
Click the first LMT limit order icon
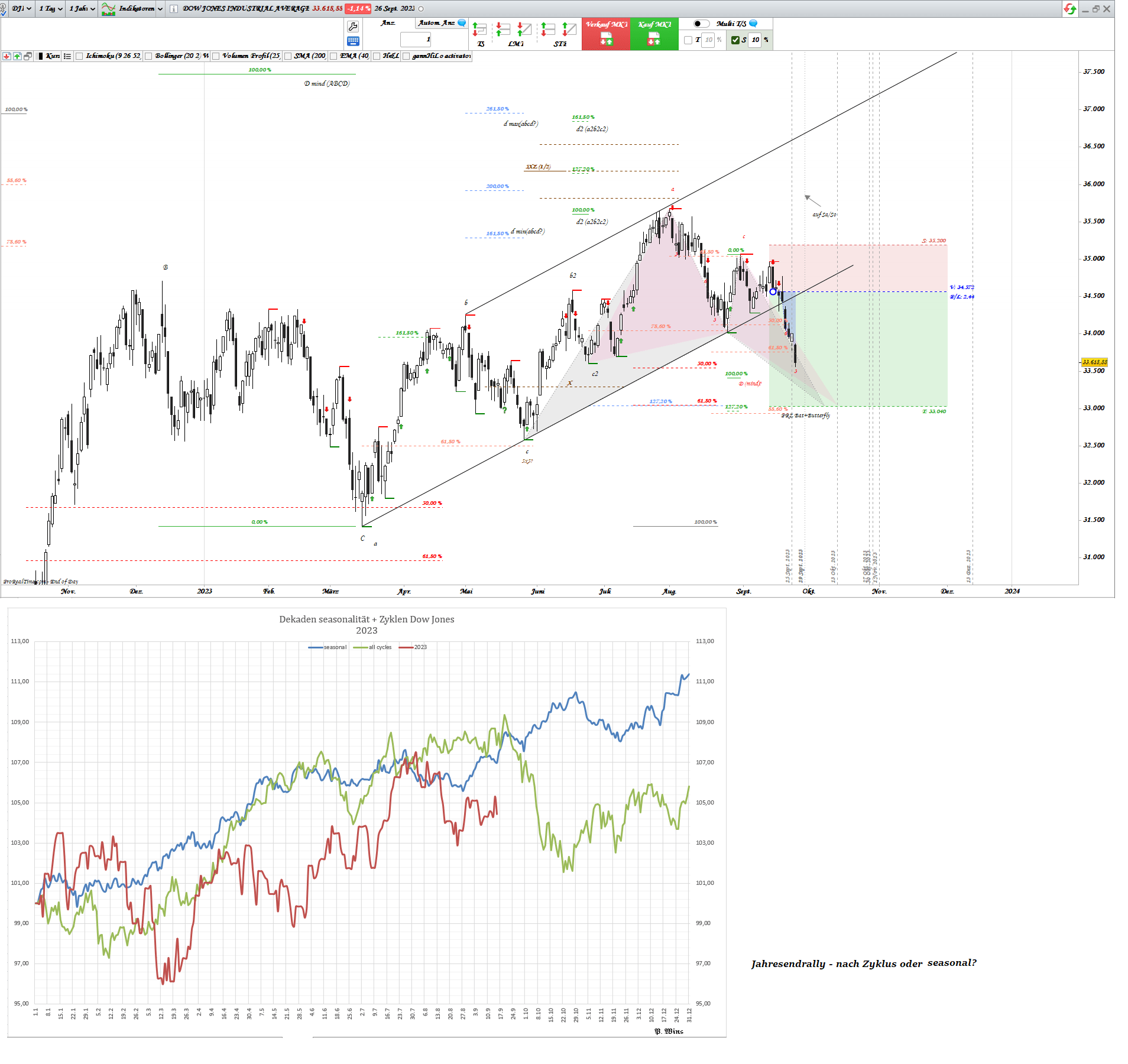click(503, 30)
